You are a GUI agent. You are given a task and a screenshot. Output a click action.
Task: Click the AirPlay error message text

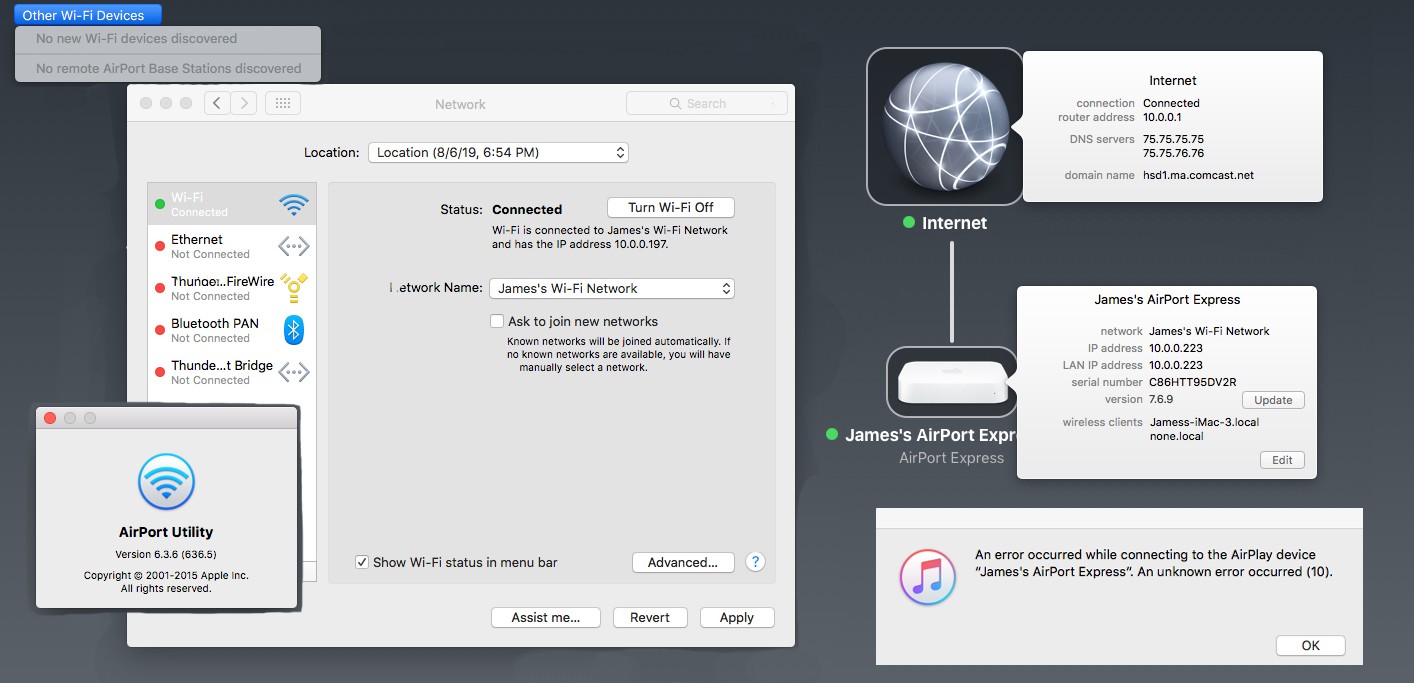pos(1154,564)
